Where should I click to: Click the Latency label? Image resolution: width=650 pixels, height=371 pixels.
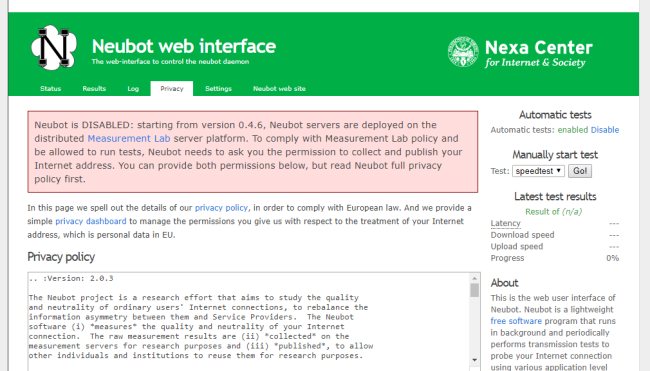(x=505, y=223)
